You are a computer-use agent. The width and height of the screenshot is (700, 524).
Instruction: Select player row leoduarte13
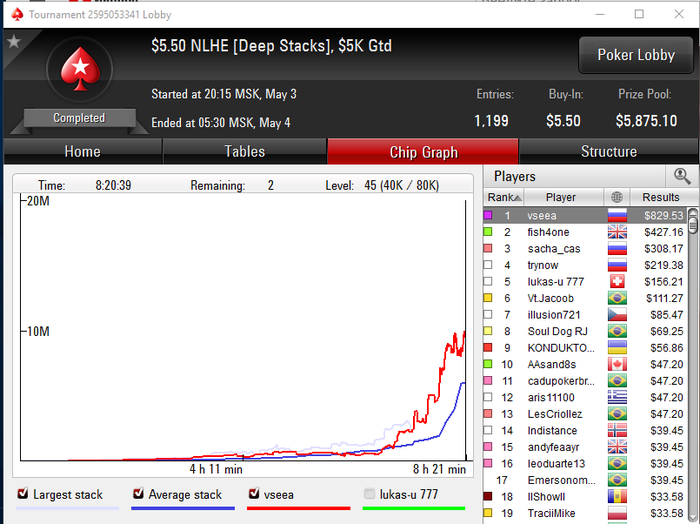click(585, 463)
